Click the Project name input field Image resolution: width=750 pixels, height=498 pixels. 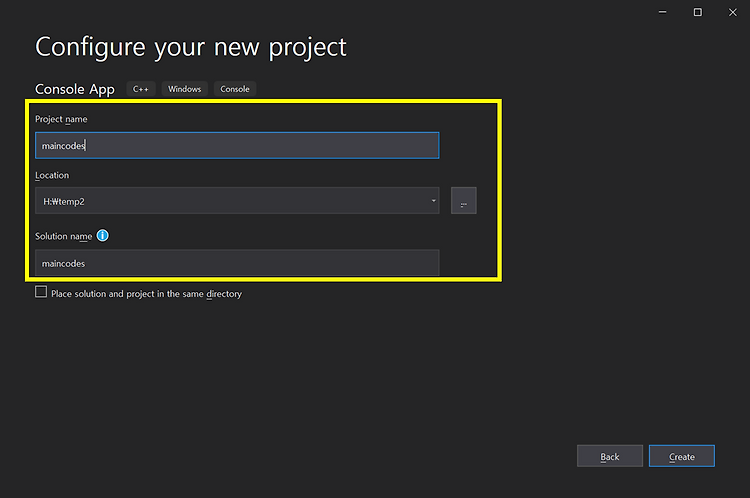click(x=237, y=145)
